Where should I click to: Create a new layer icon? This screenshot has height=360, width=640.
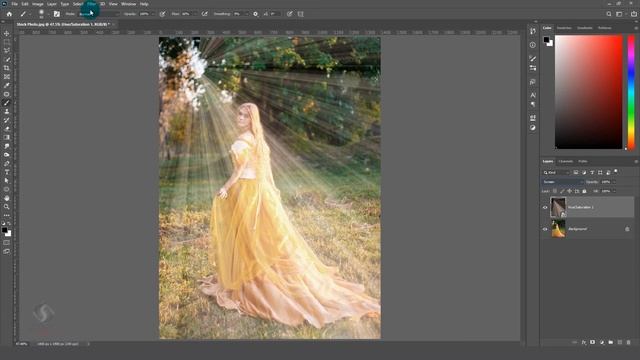pyautogui.click(x=620, y=342)
